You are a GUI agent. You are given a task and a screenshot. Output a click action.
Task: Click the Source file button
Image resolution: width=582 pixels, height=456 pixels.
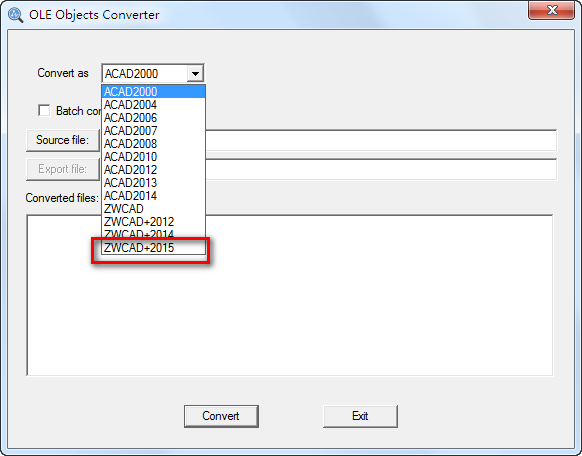pyautogui.click(x=63, y=140)
